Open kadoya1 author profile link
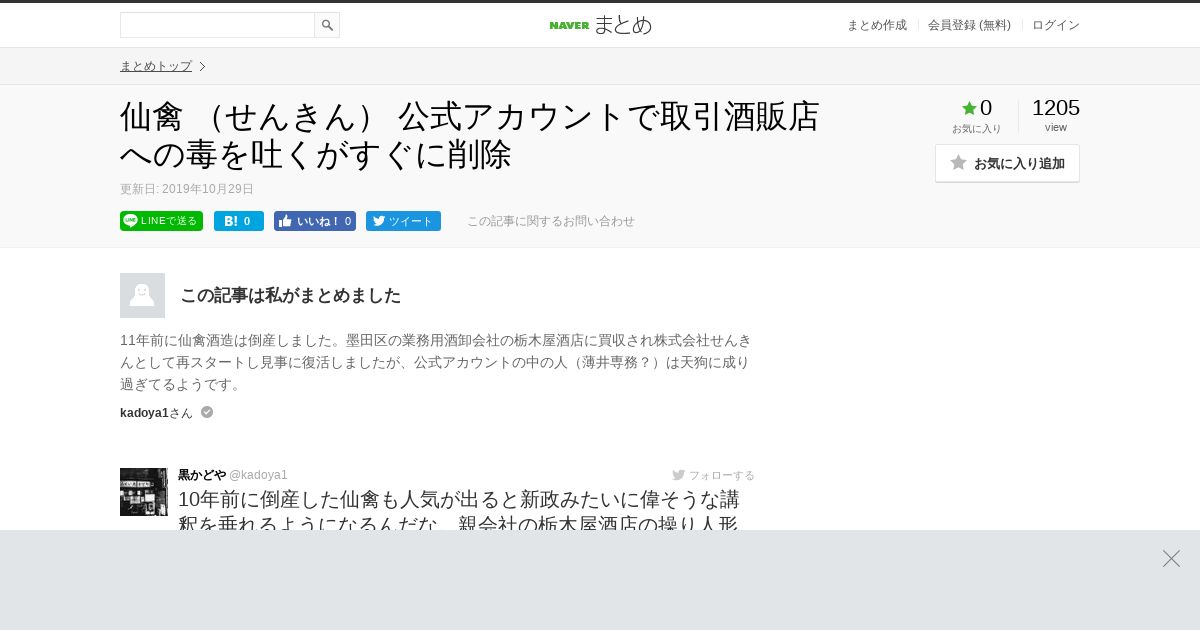Image resolution: width=1200 pixels, height=630 pixels. [x=144, y=413]
